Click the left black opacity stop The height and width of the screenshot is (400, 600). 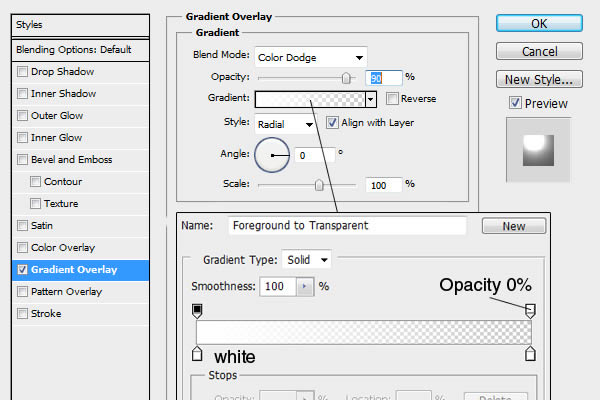coord(197,311)
